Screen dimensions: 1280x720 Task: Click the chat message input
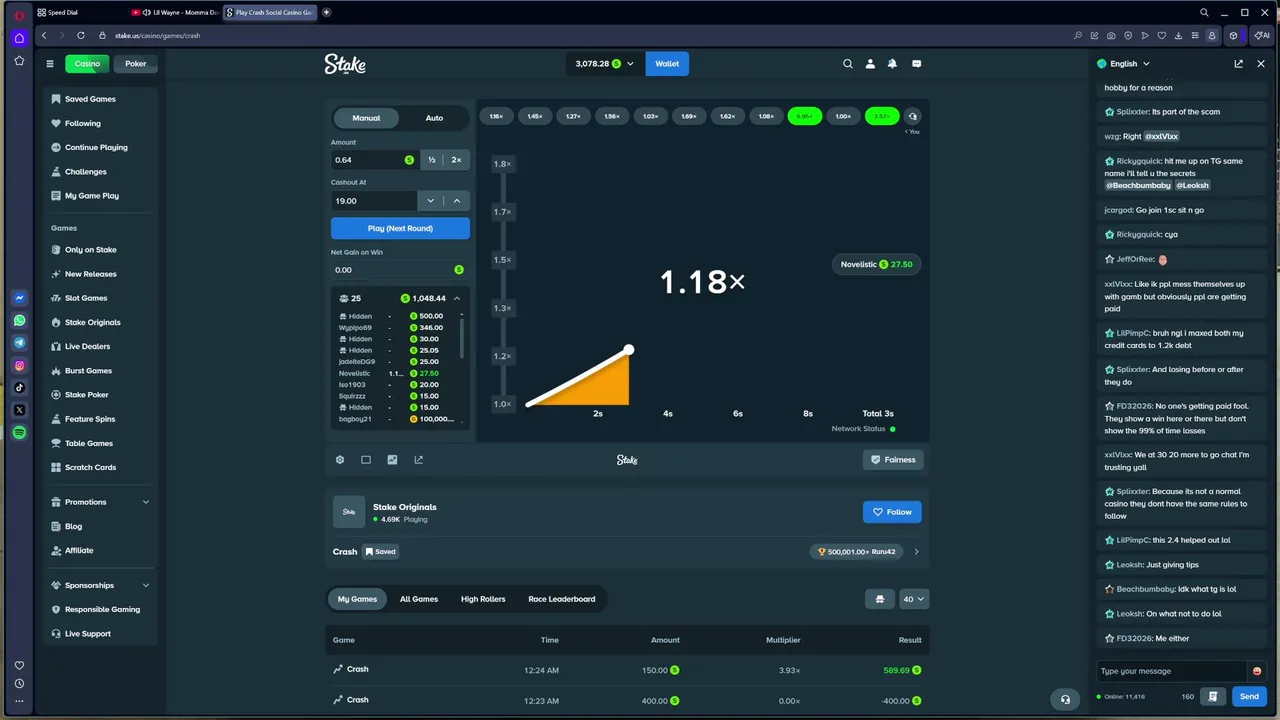point(1173,671)
